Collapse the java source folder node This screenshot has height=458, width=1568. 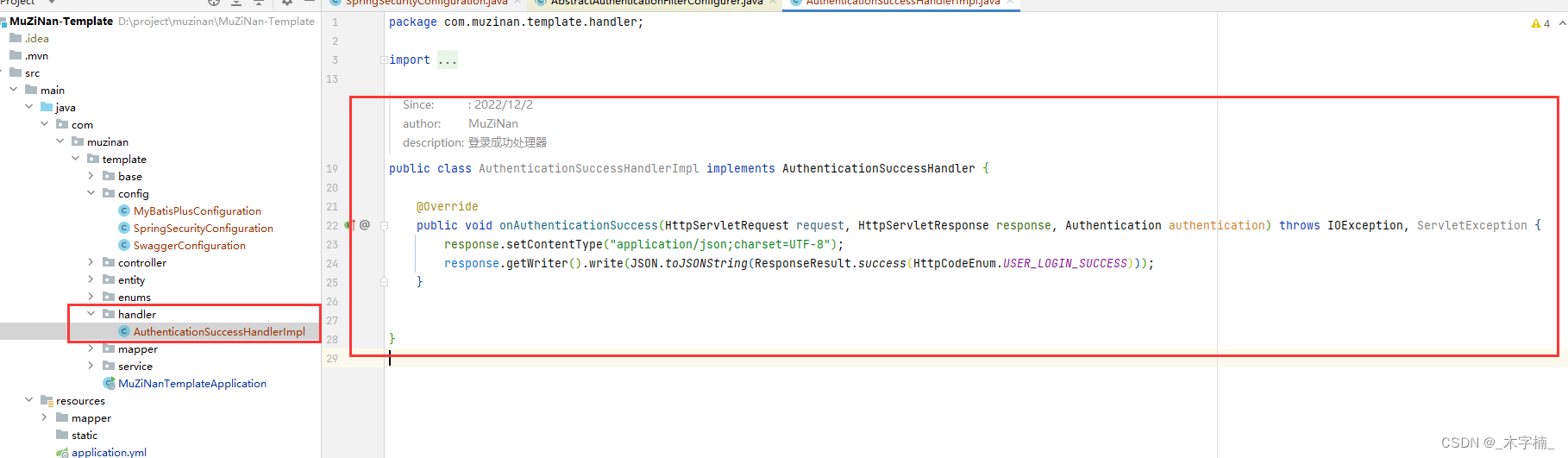click(x=29, y=107)
